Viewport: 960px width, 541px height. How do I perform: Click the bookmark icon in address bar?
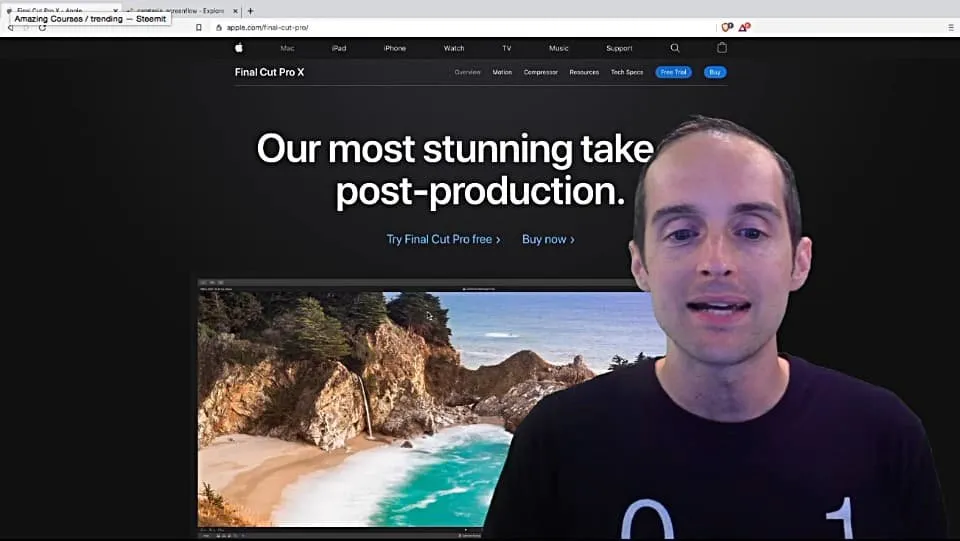pyautogui.click(x=198, y=28)
